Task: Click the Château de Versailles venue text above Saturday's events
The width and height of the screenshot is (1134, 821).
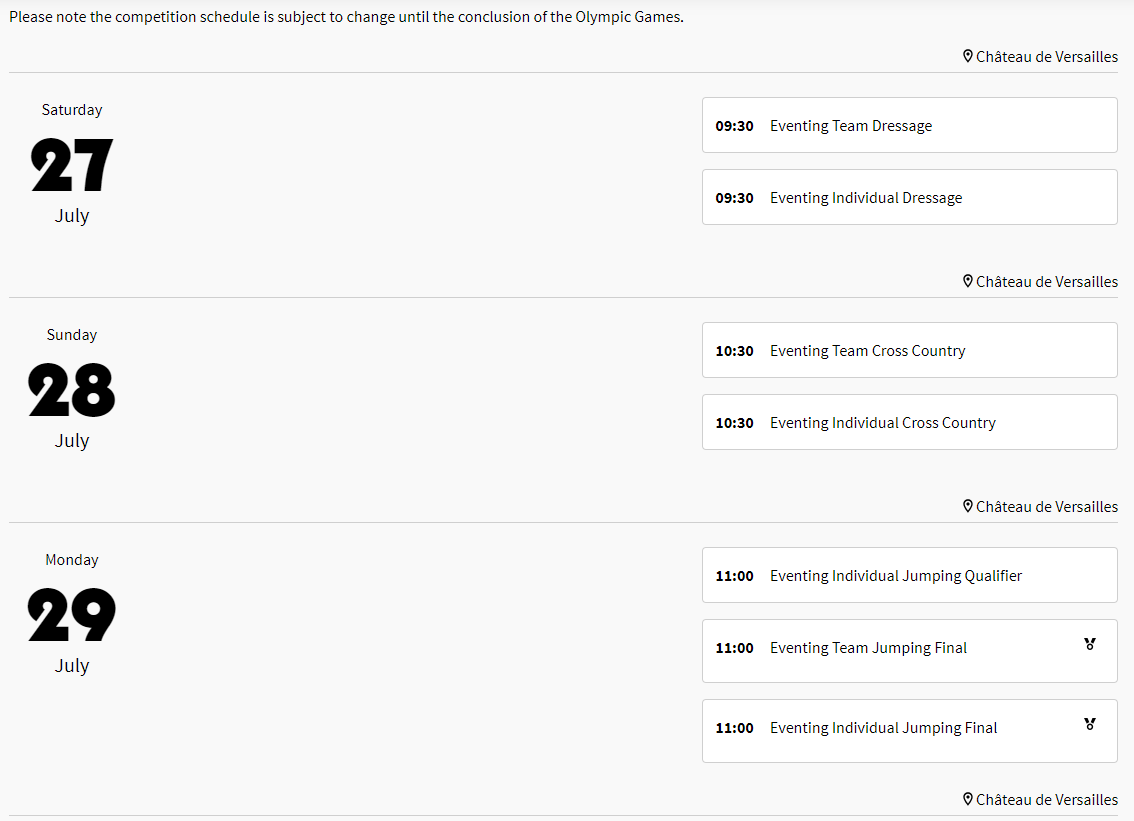Action: (1046, 57)
